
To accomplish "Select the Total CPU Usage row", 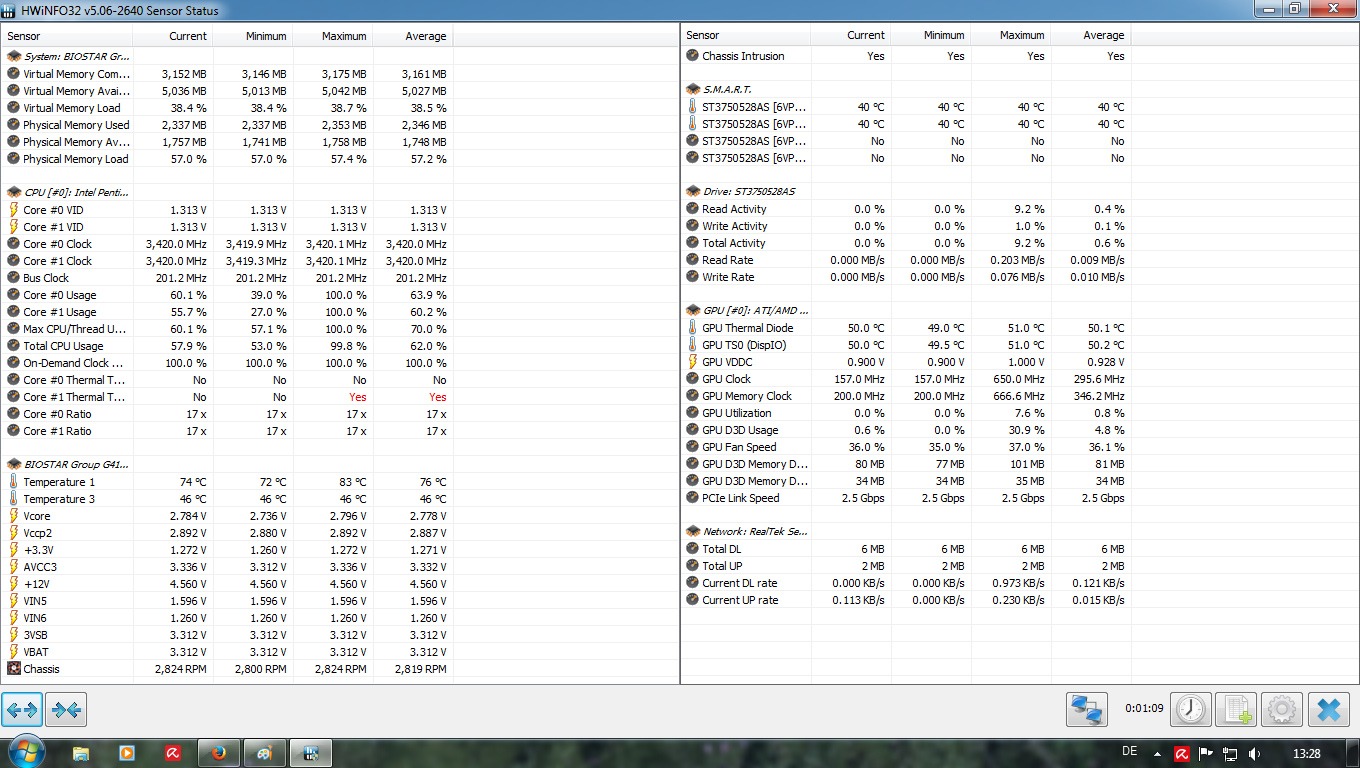I will 227,346.
